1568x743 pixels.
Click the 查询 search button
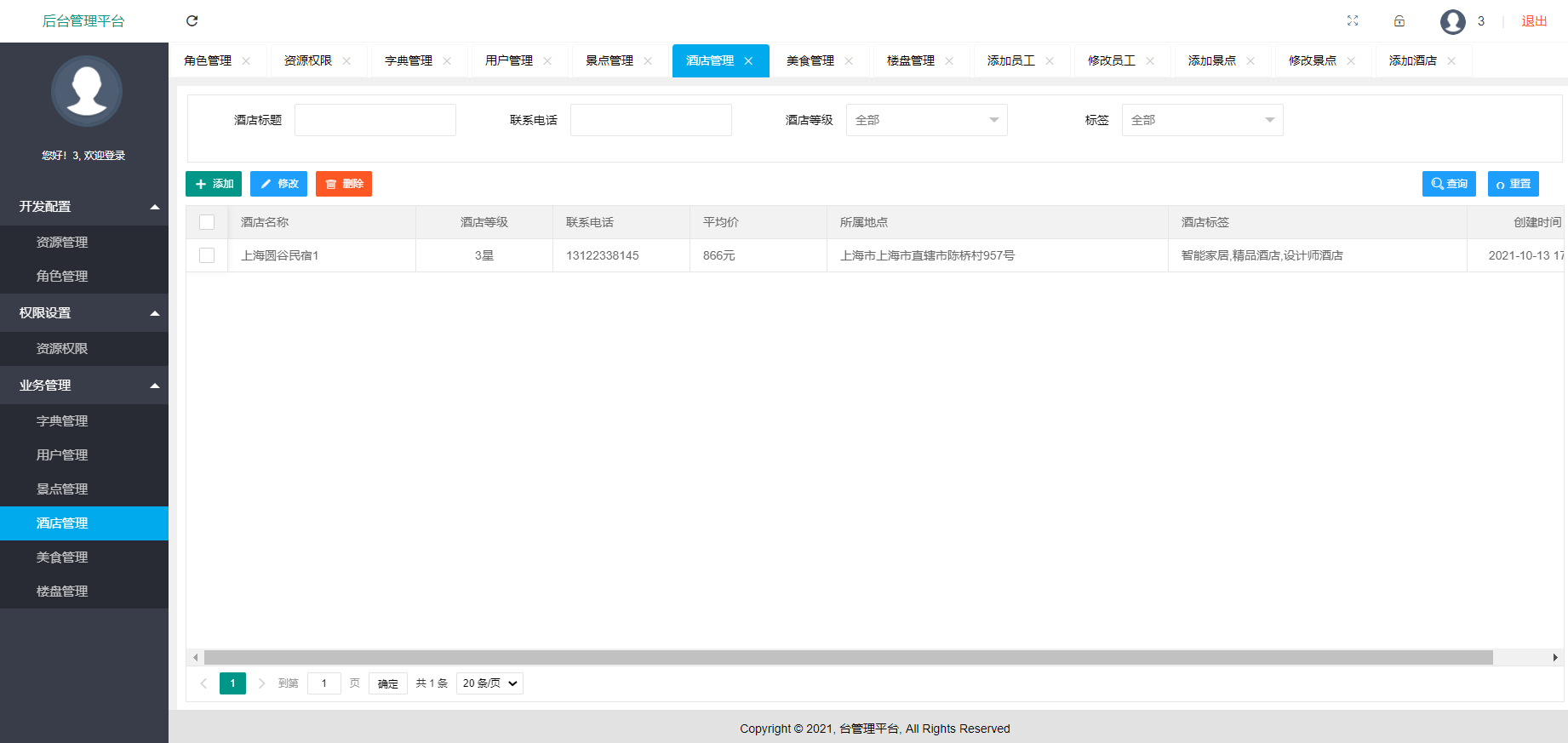click(1449, 184)
